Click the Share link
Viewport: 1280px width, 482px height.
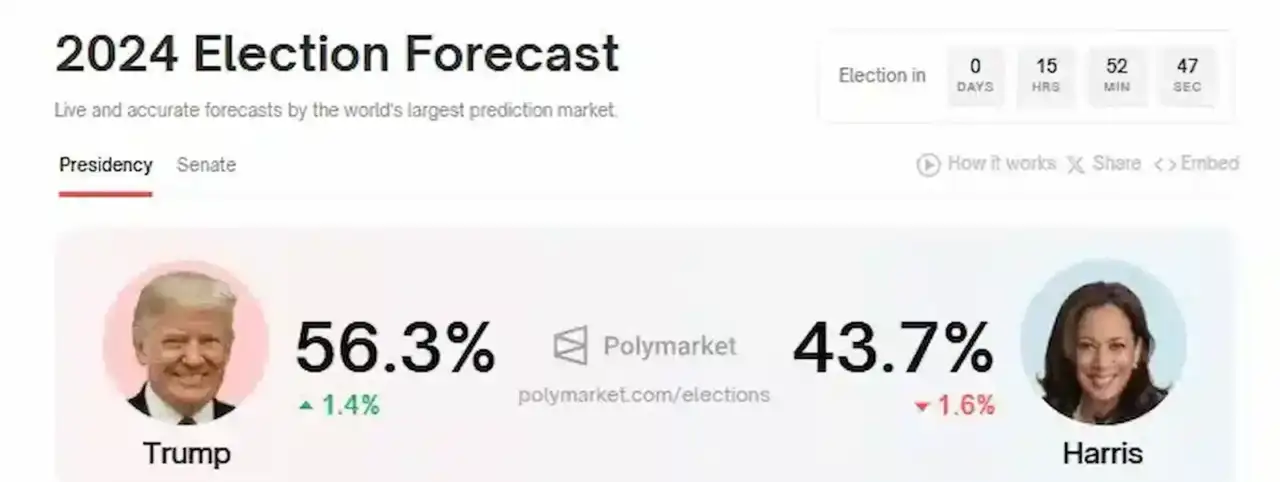coord(1116,164)
